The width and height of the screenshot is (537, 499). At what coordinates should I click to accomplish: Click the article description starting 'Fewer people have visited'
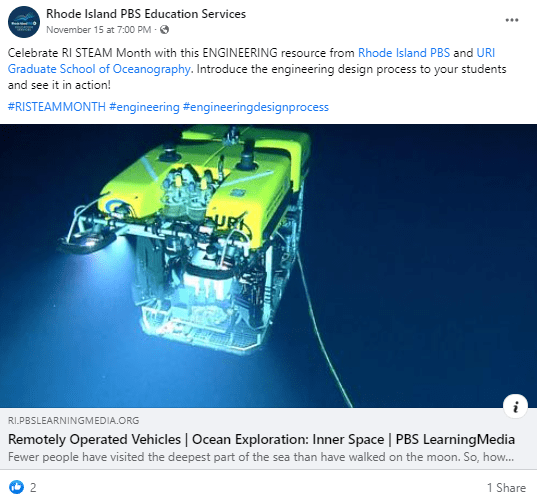coord(261,457)
